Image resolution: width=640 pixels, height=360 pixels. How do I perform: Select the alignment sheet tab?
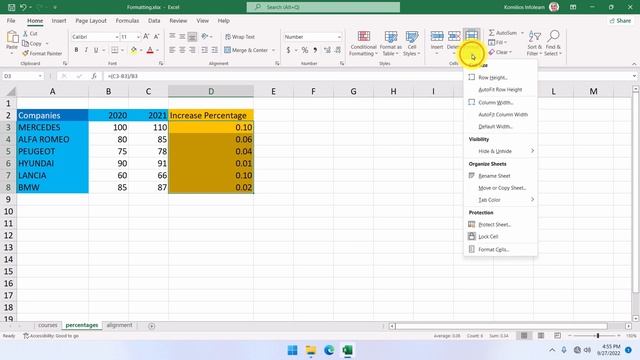(x=119, y=325)
